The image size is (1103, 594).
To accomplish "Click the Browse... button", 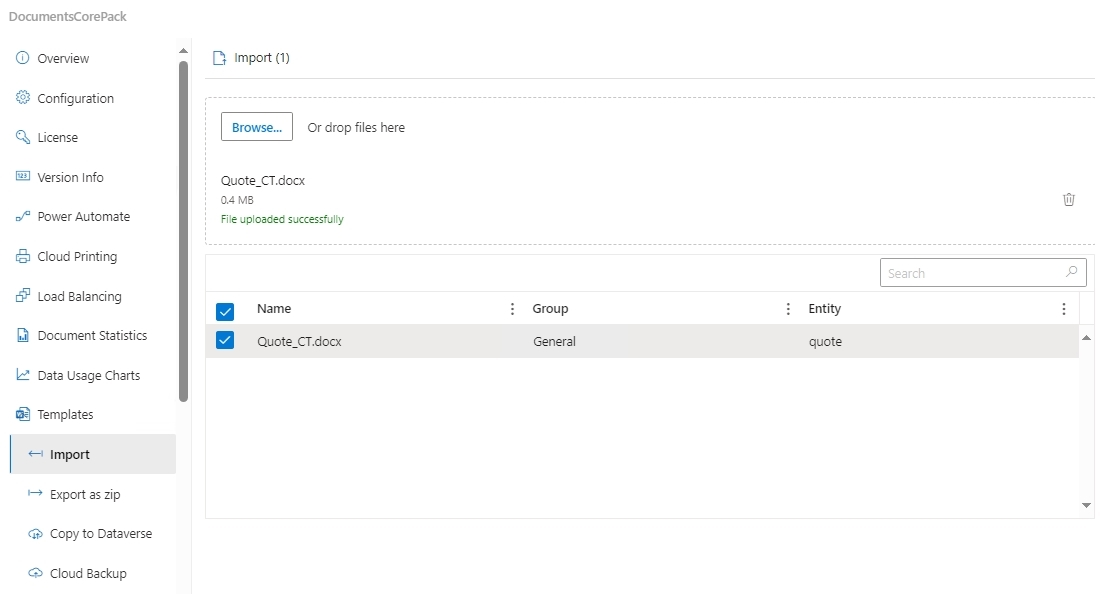I will click(257, 127).
